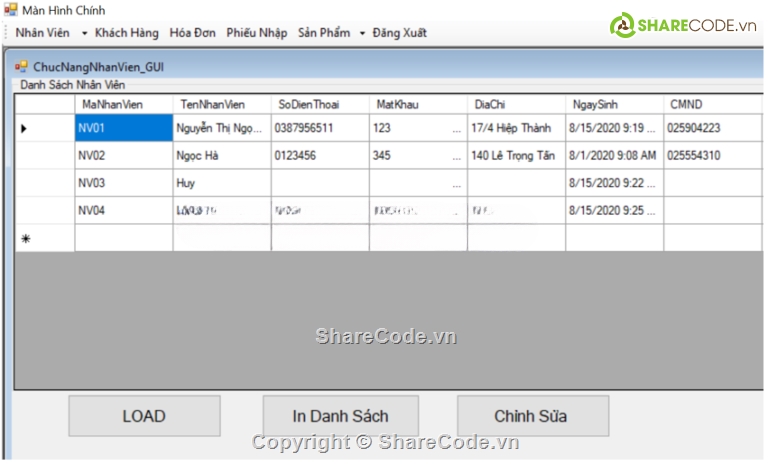
Task: Select the password cell 345
Action: point(418,156)
